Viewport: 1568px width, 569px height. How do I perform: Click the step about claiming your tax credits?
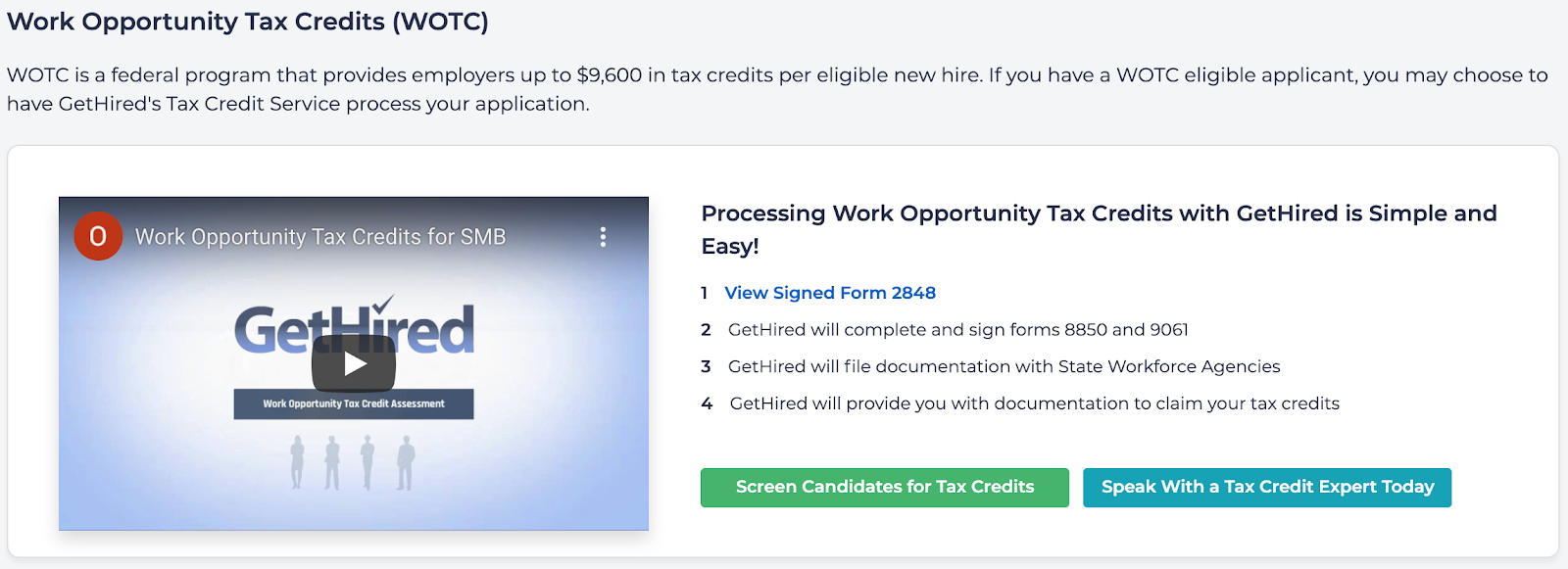[1034, 403]
